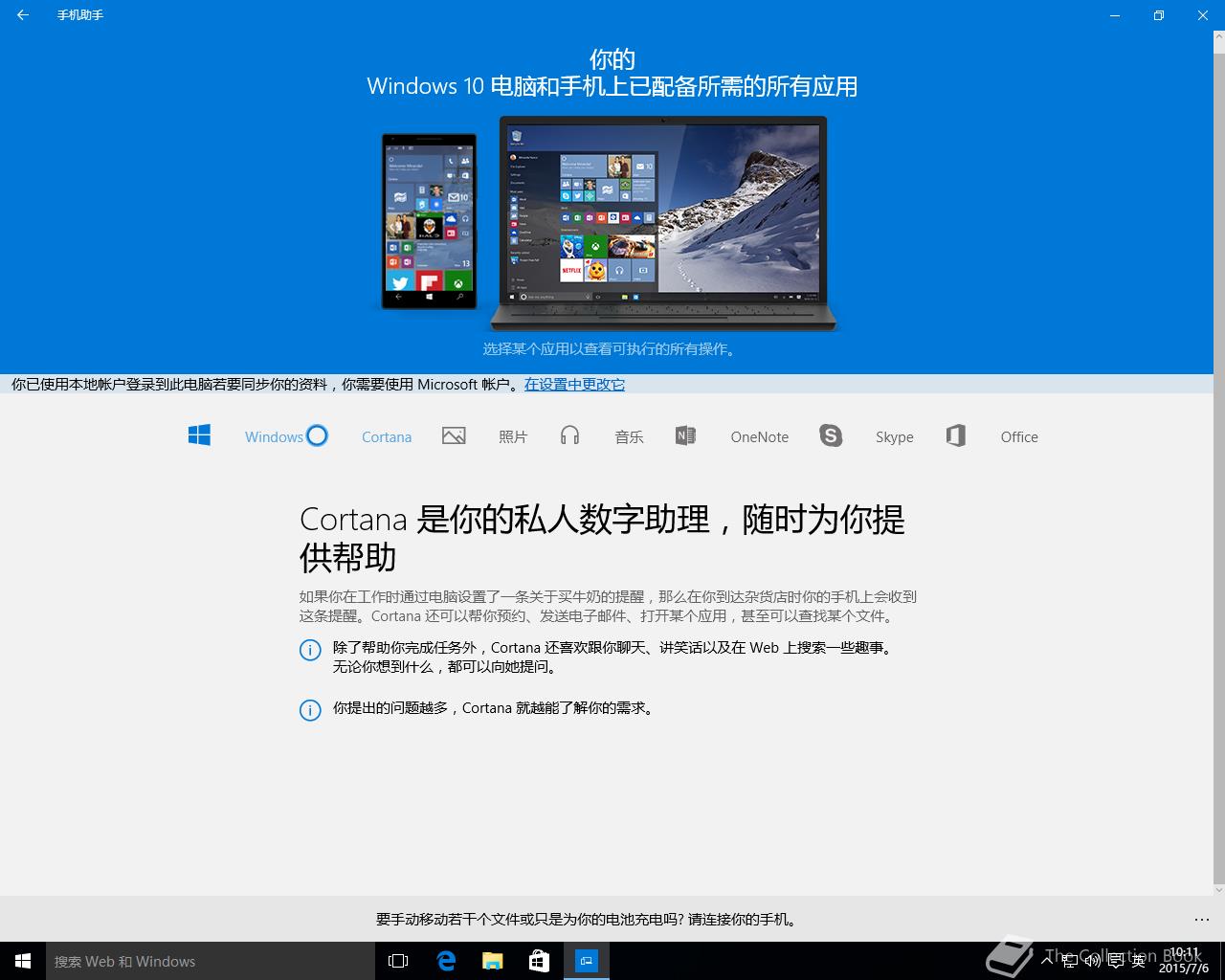
Task: Select the Office logo icon
Action: pos(955,435)
